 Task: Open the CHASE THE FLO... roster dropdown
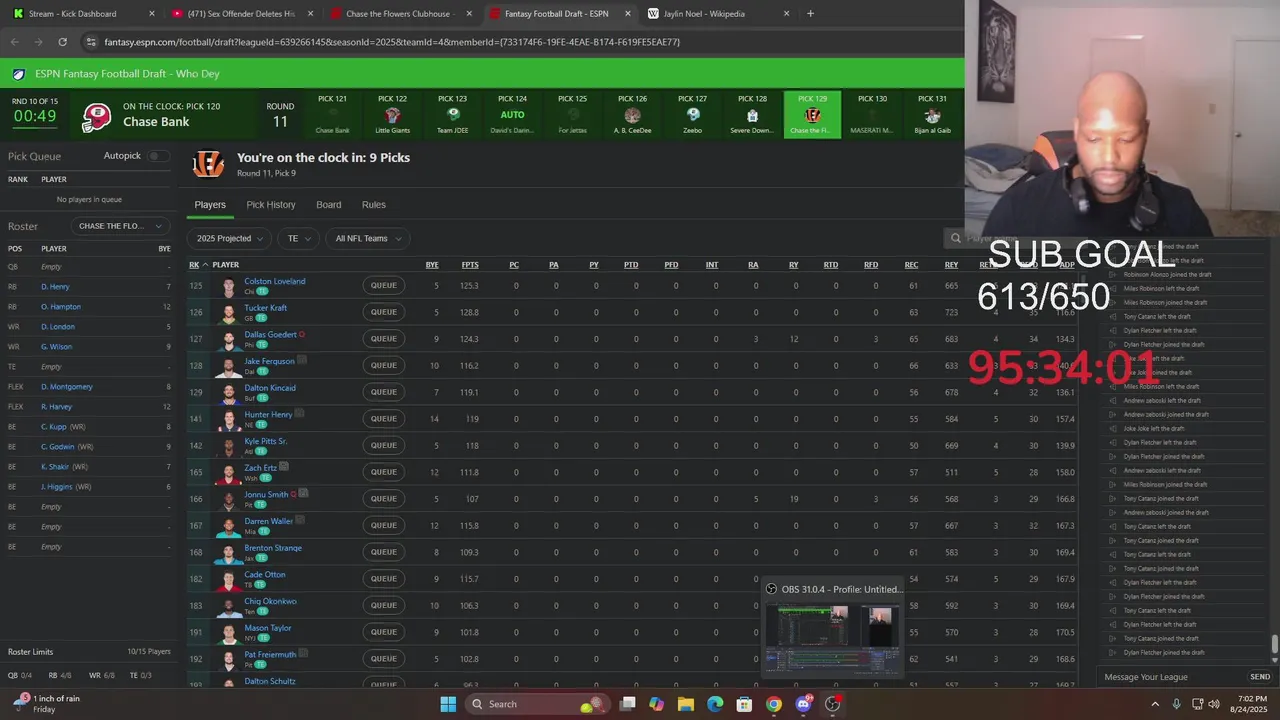click(119, 226)
